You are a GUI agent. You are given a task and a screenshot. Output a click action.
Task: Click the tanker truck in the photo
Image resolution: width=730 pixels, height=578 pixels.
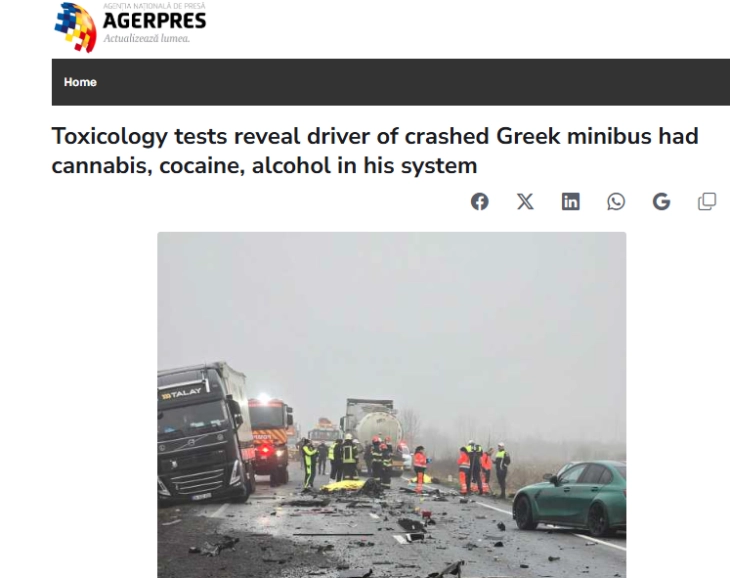(372, 426)
